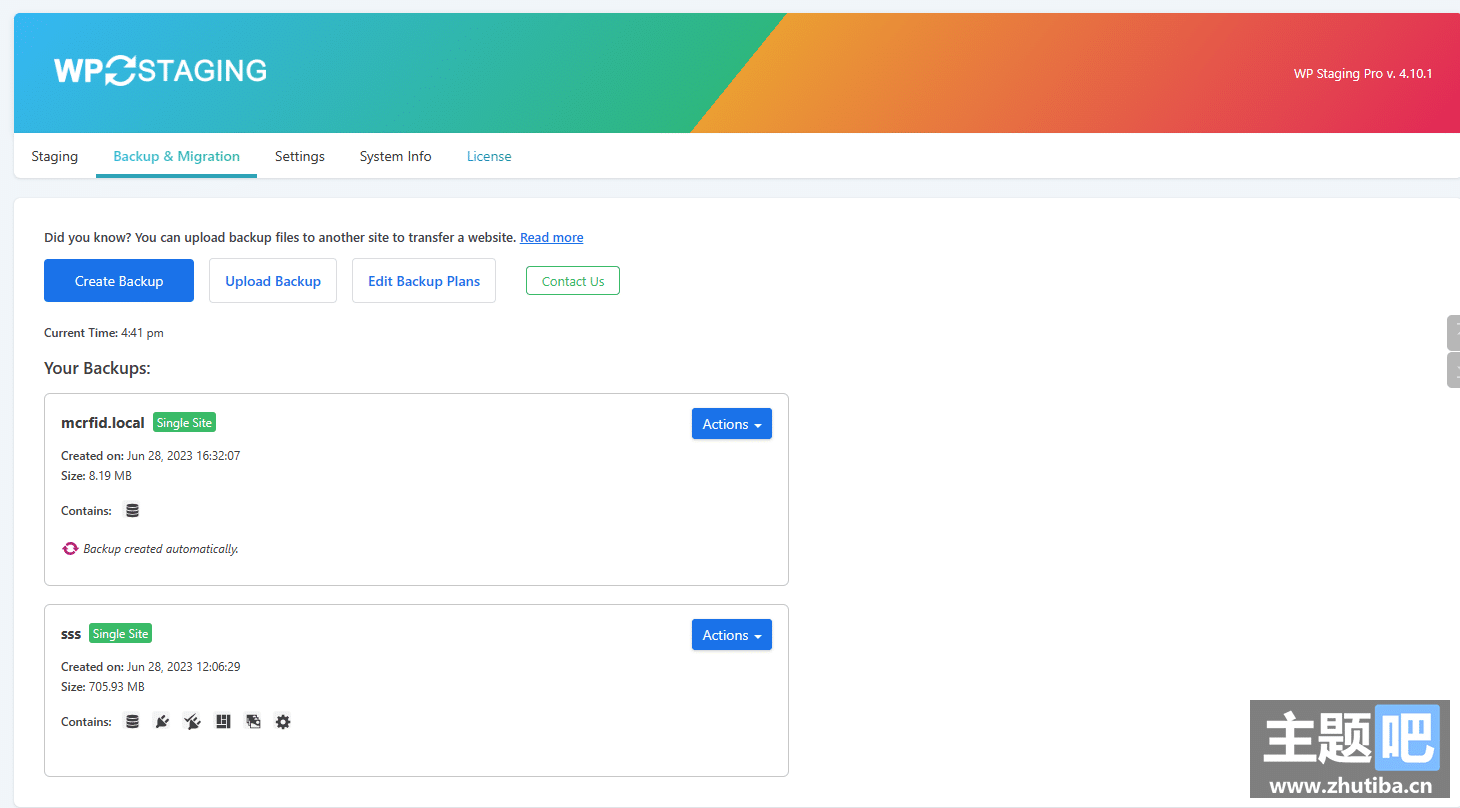
Task: Click pink automatic backup sync icon
Action: click(x=70, y=549)
